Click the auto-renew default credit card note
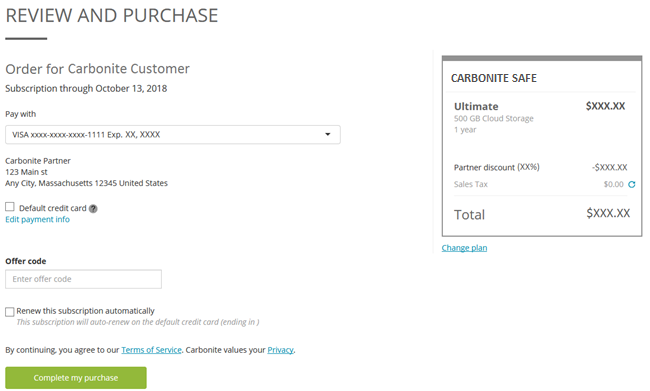 pyautogui.click(x=138, y=322)
